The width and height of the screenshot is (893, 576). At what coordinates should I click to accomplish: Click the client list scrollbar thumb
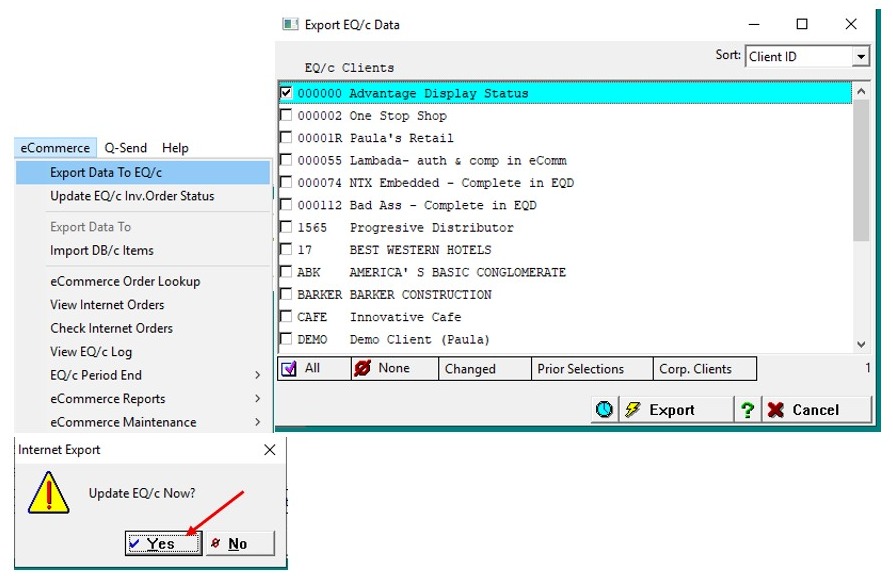861,170
